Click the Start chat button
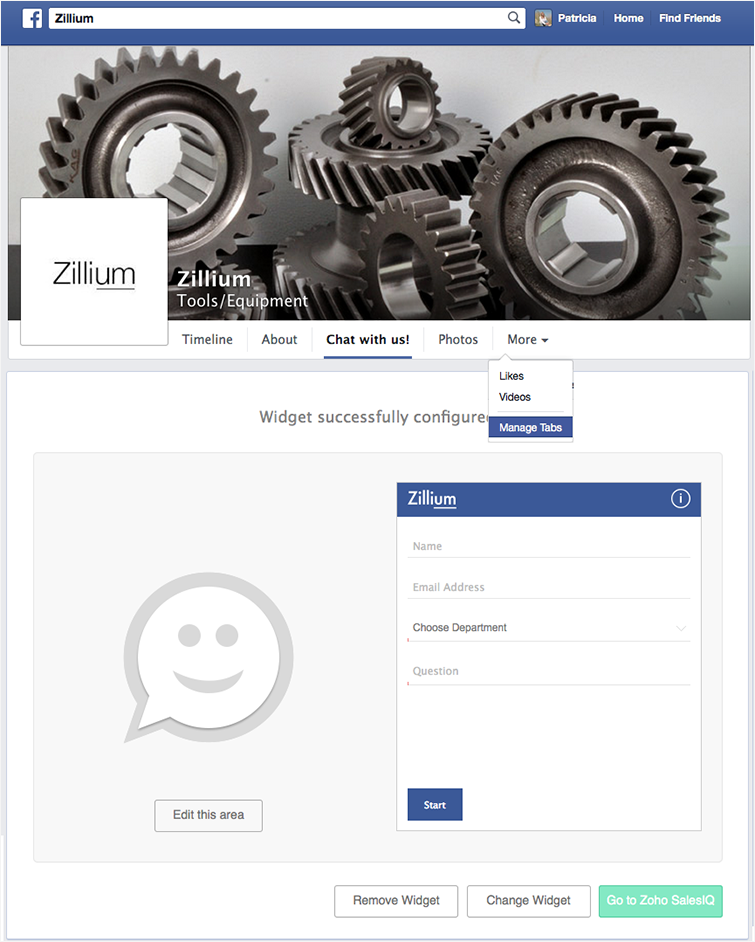Viewport: 755px width, 942px height. (x=435, y=804)
